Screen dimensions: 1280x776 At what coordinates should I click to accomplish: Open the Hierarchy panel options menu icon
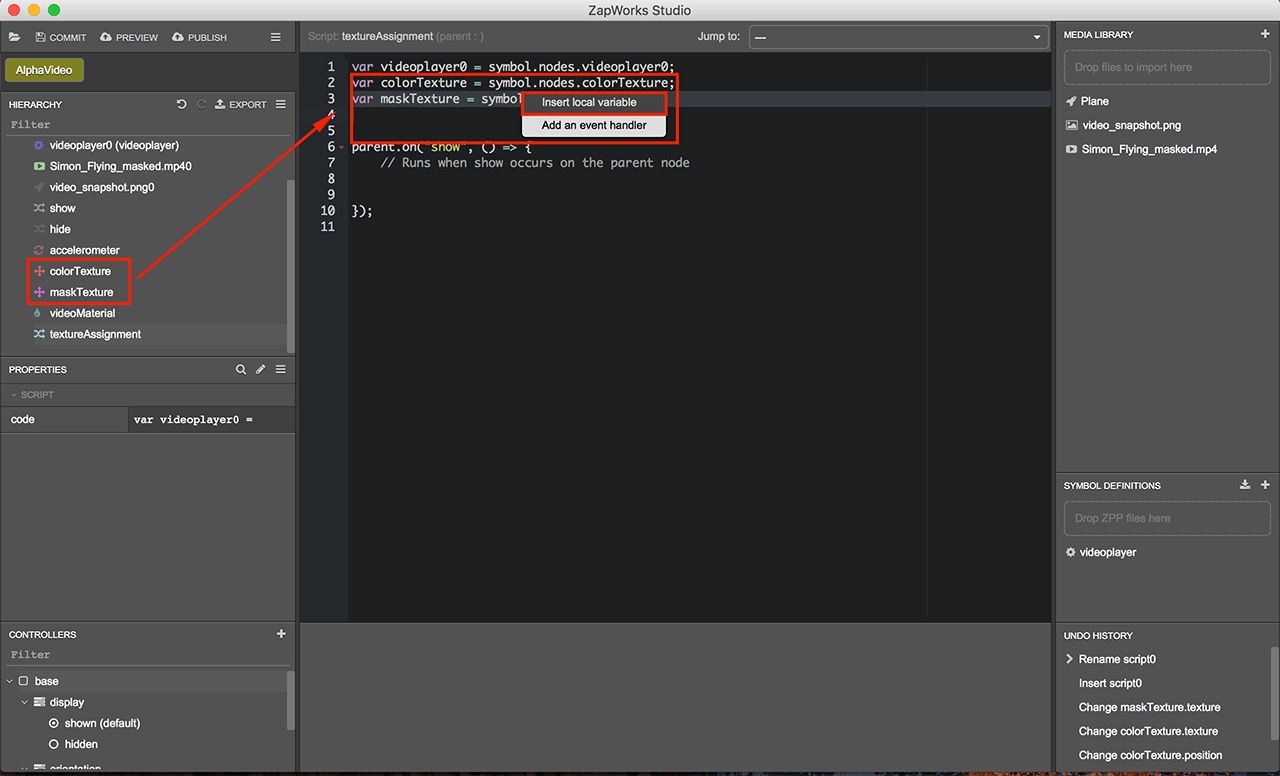click(x=281, y=104)
